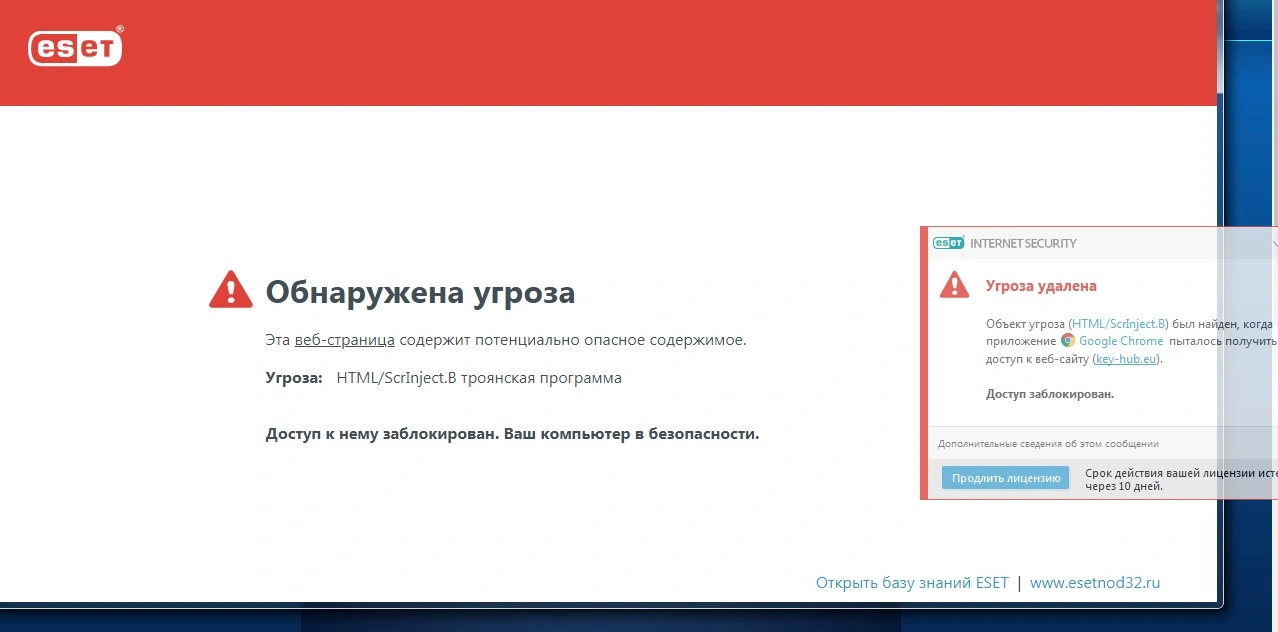Click the INTERNET SECURITY popup title text

(1023, 243)
